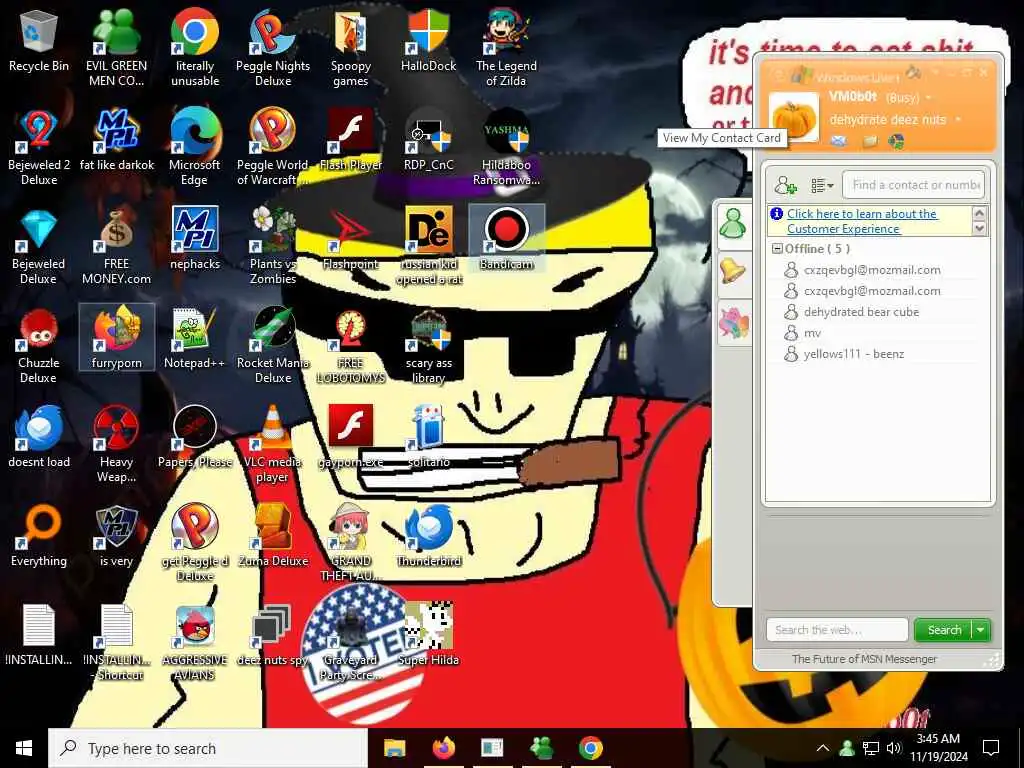Open the Chrome shortcut labeled literally unusable
This screenshot has width=1024, height=768.
coord(195,46)
